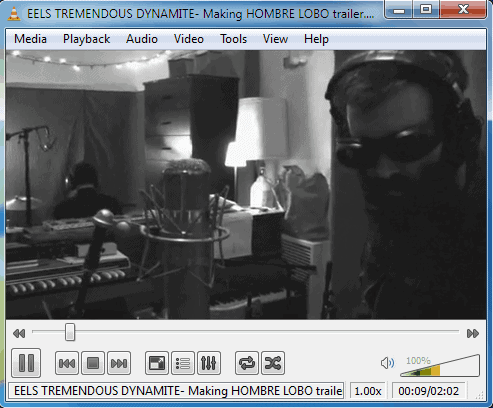The height and width of the screenshot is (408, 493).
Task: Show the playlist panel
Action: (x=183, y=363)
